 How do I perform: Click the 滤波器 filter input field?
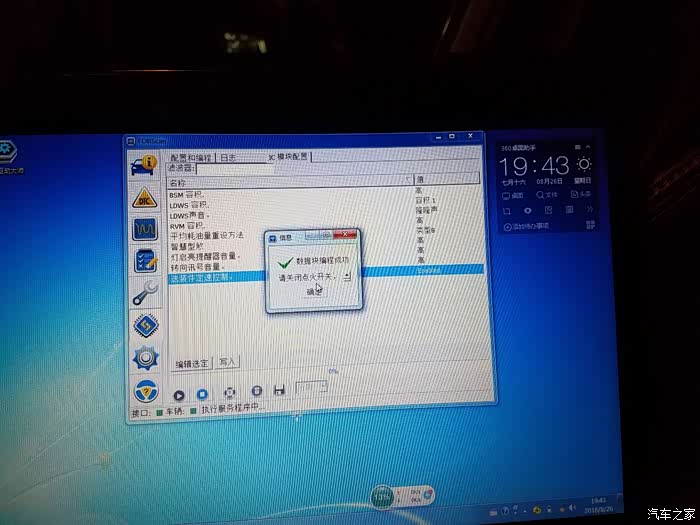pos(235,169)
